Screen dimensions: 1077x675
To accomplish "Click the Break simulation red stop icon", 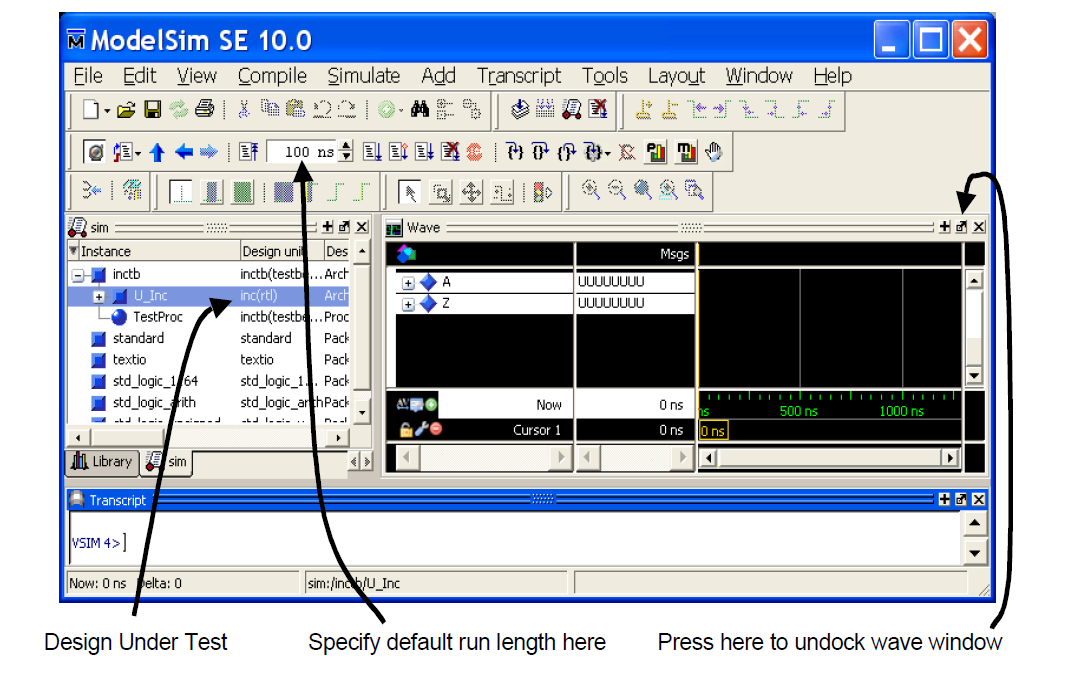I will (474, 152).
